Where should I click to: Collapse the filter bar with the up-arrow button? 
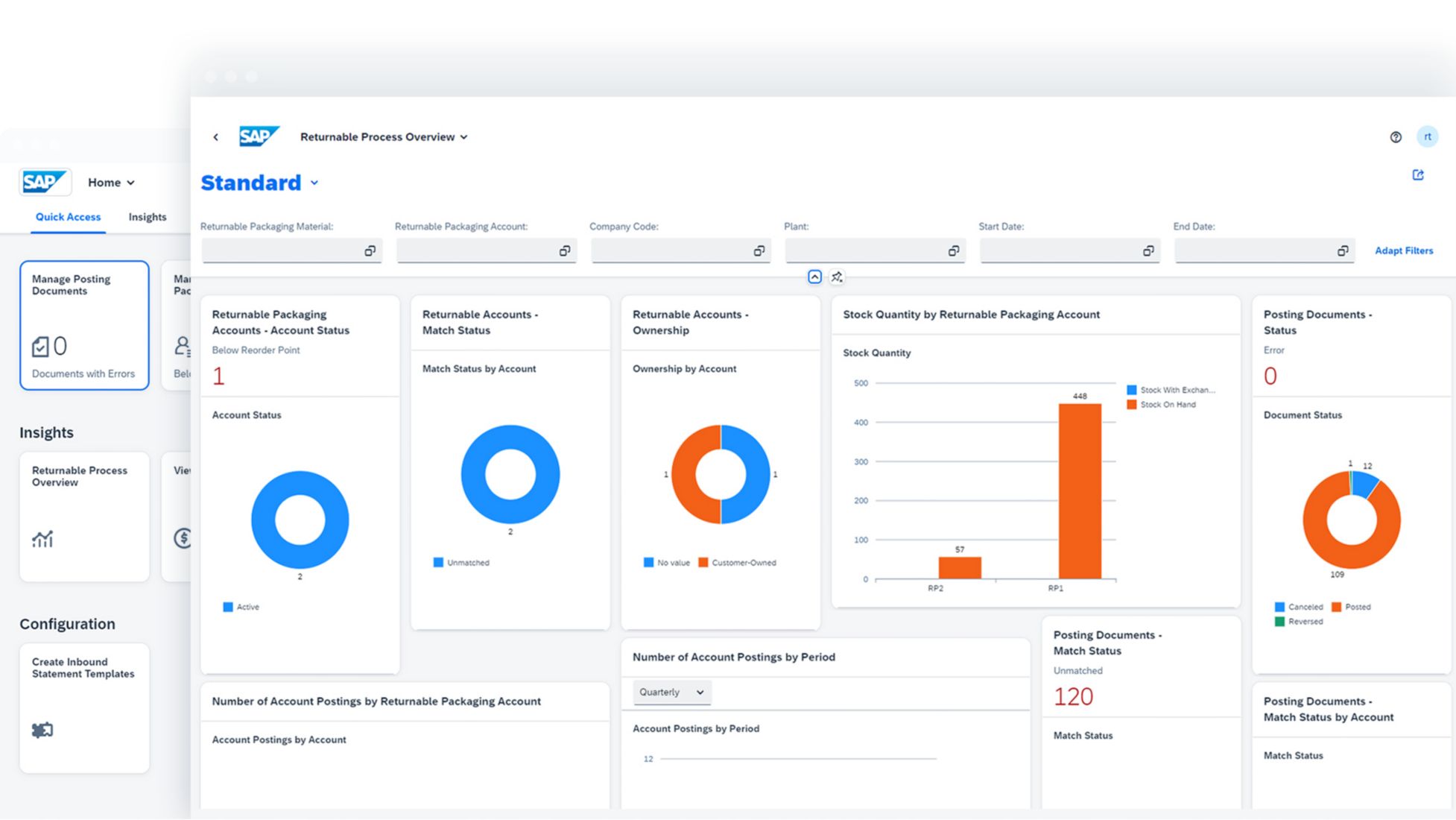(814, 277)
